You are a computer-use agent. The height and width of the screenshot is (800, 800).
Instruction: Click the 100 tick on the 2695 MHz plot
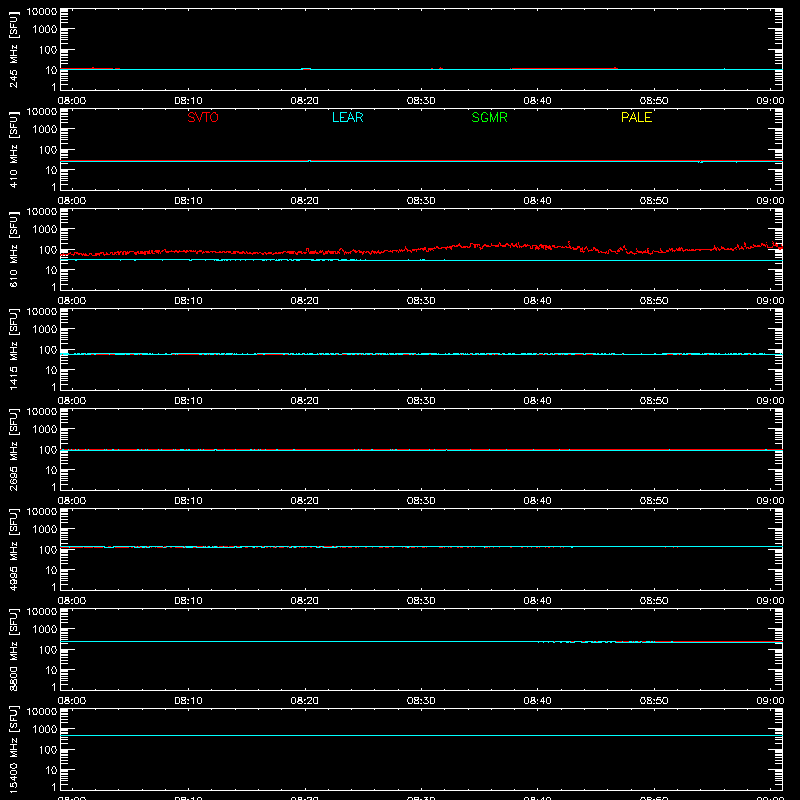pos(48,450)
